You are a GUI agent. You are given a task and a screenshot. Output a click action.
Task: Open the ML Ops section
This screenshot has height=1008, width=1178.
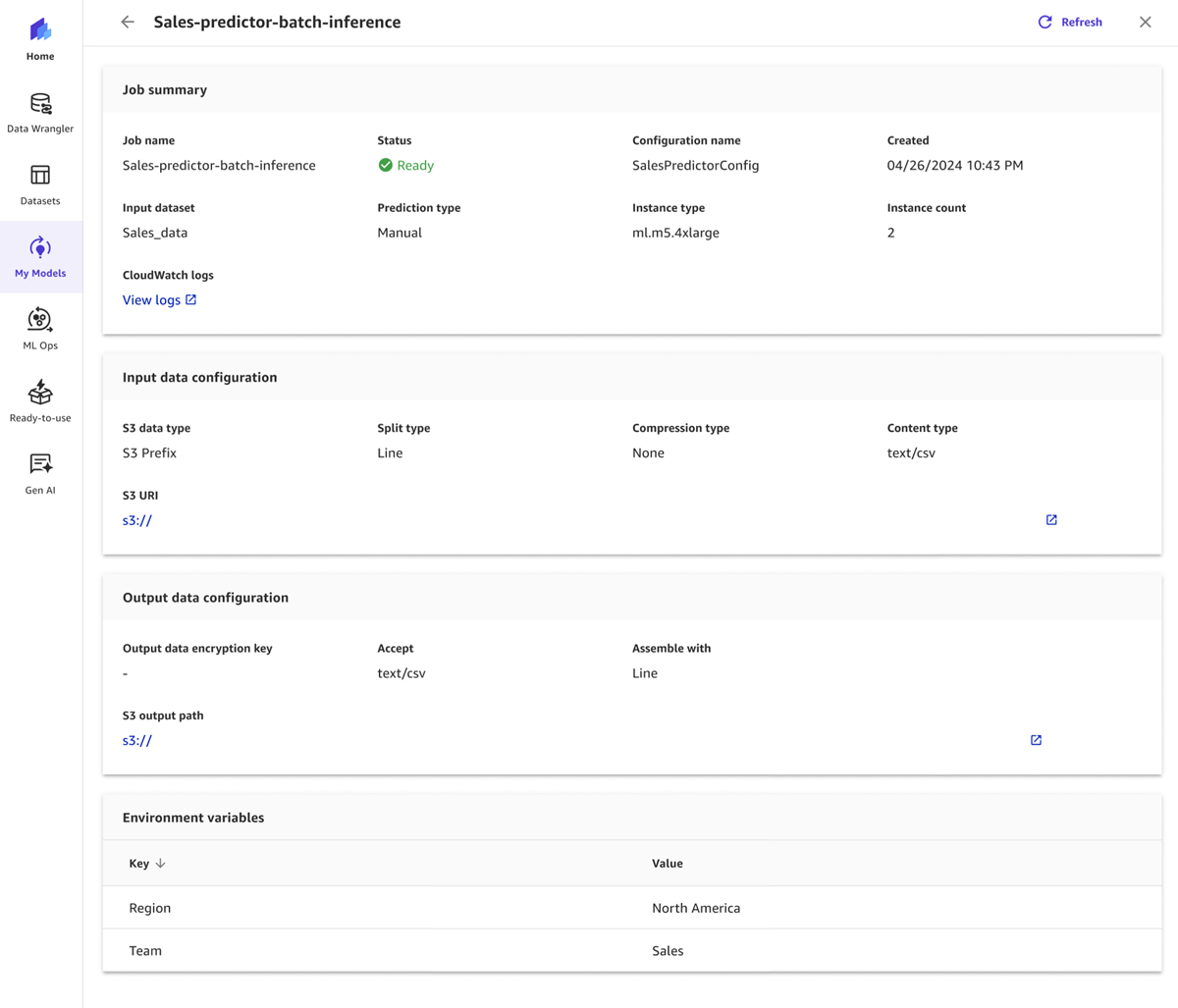click(x=39, y=326)
